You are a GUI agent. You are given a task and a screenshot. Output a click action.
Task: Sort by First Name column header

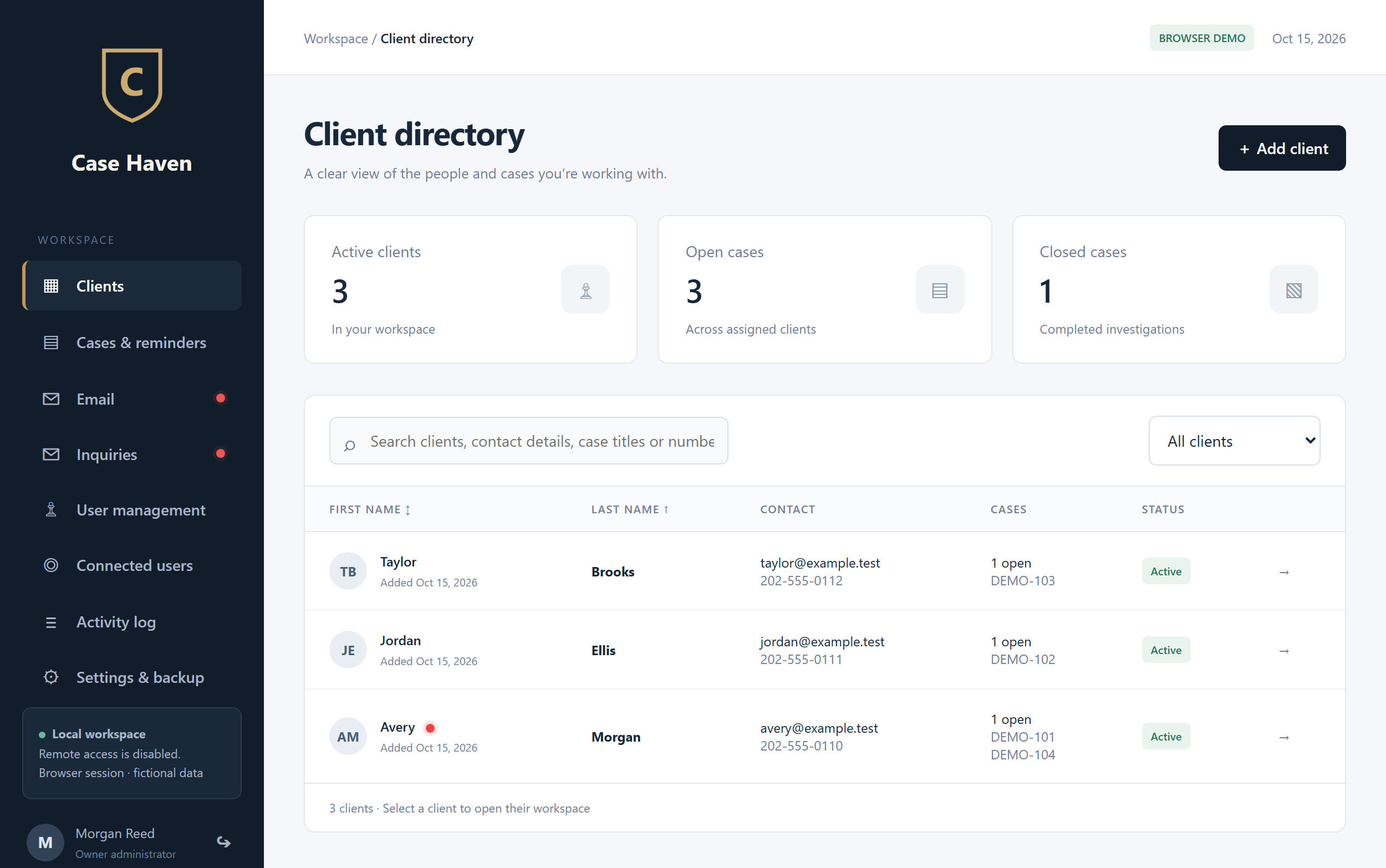tap(370, 509)
